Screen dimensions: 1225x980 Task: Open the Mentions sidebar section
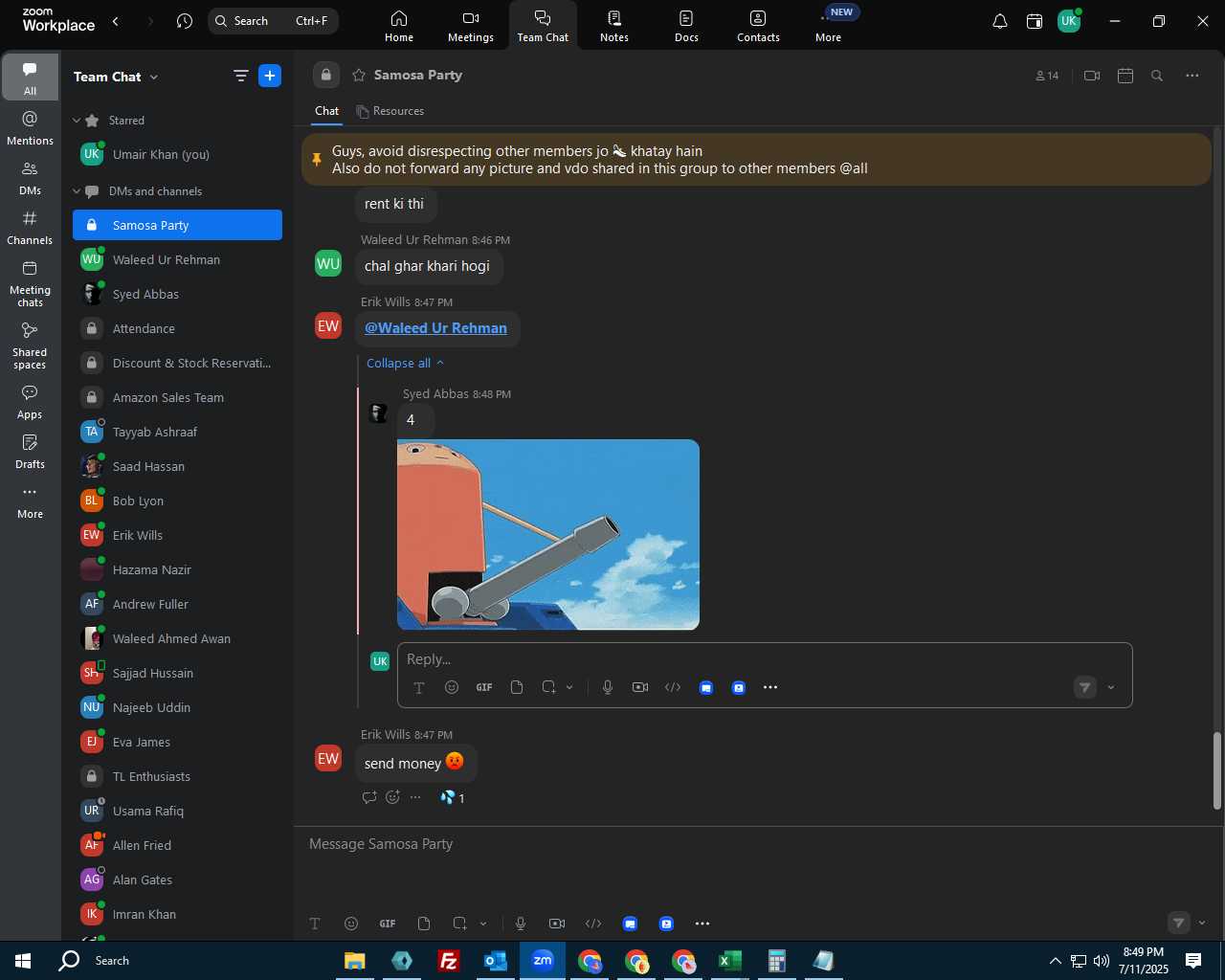(x=30, y=128)
